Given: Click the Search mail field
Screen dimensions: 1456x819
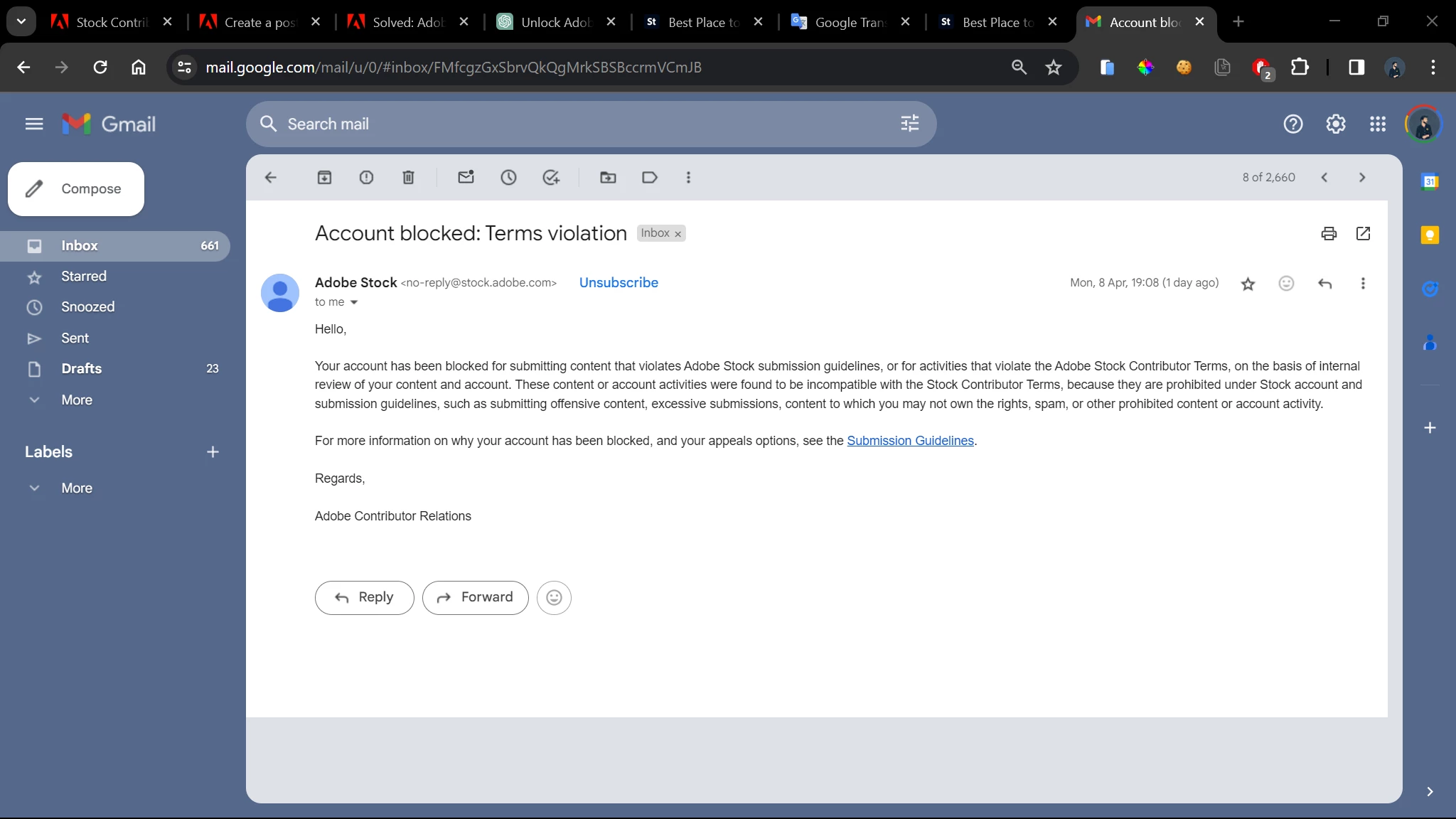Looking at the screenshot, I should click(x=569, y=124).
